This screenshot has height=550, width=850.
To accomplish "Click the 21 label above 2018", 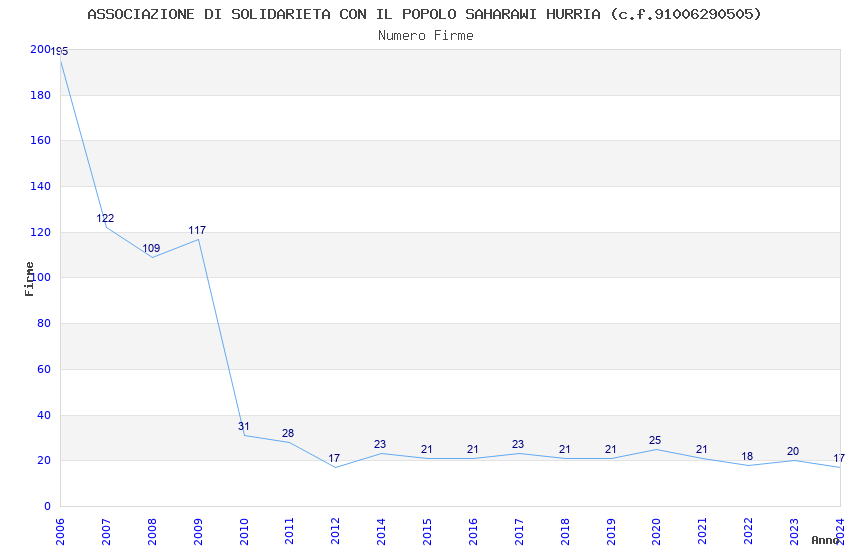I will tap(564, 449).
